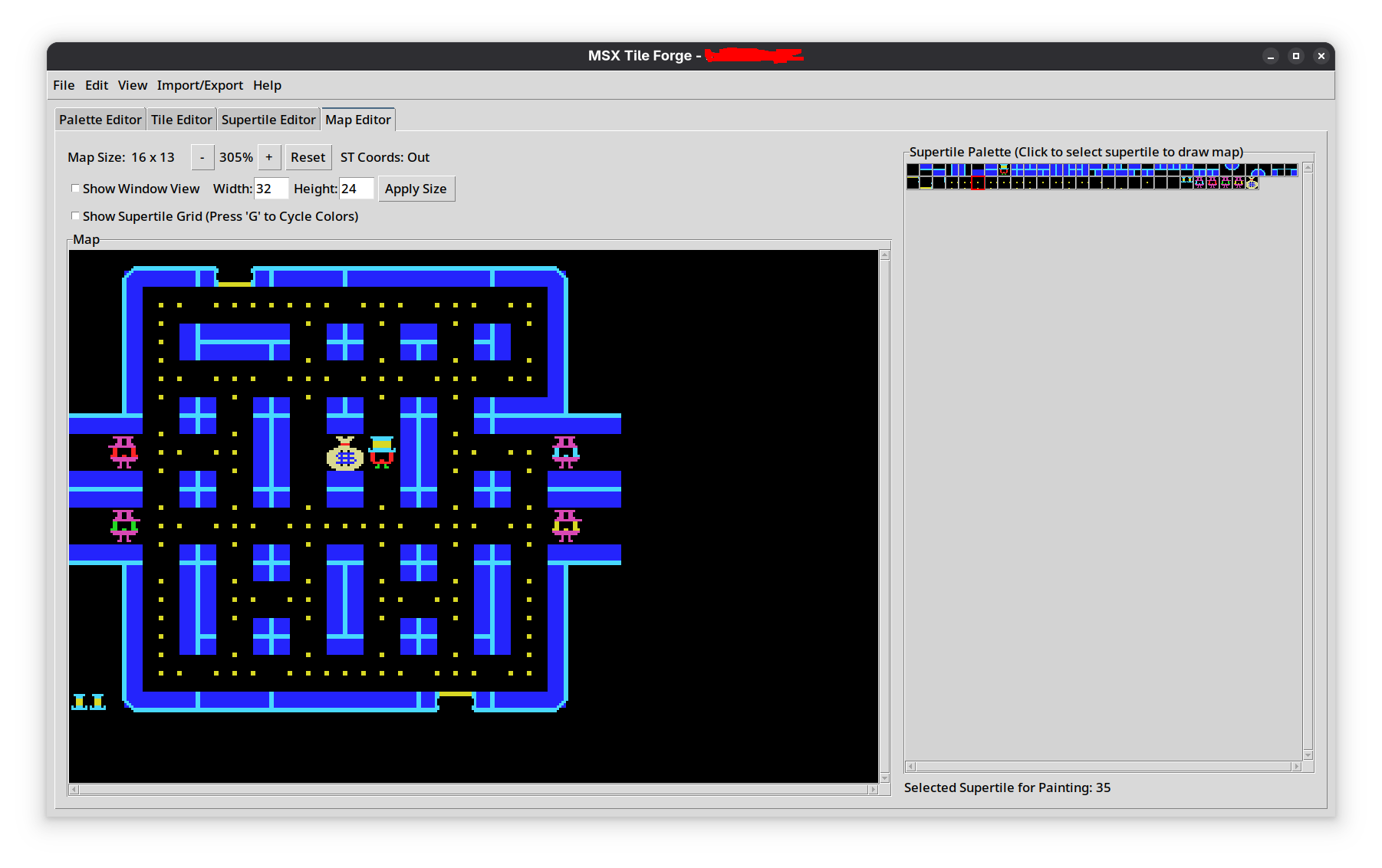The image size is (1382, 868).
Task: Enable the Show Window View checkbox
Action: 75,189
